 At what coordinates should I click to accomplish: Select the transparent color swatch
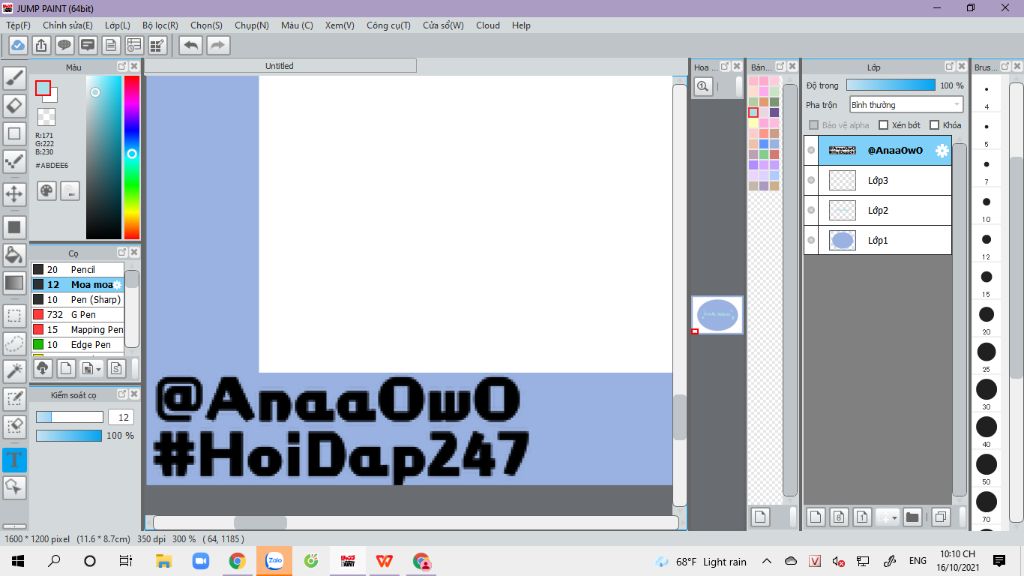(46, 117)
